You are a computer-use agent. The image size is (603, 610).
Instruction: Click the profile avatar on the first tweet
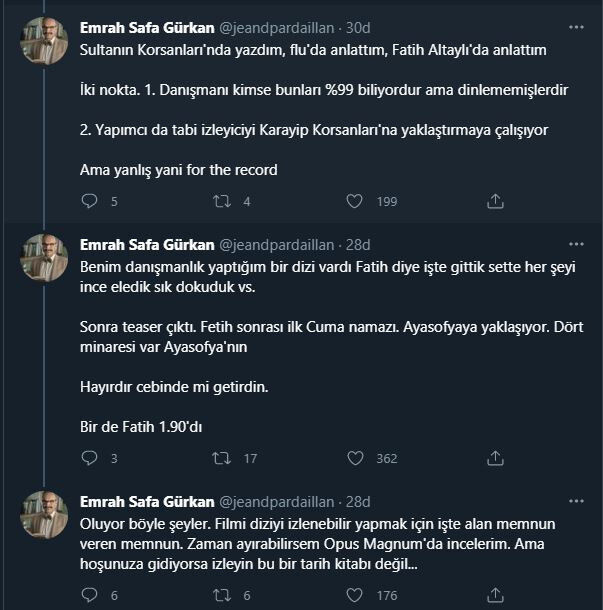44,40
